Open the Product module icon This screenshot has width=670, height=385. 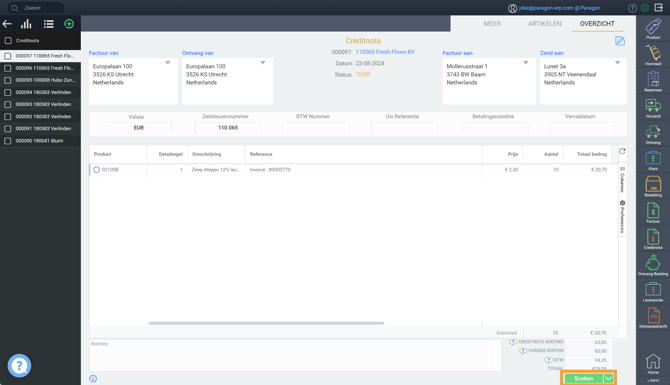[653, 27]
